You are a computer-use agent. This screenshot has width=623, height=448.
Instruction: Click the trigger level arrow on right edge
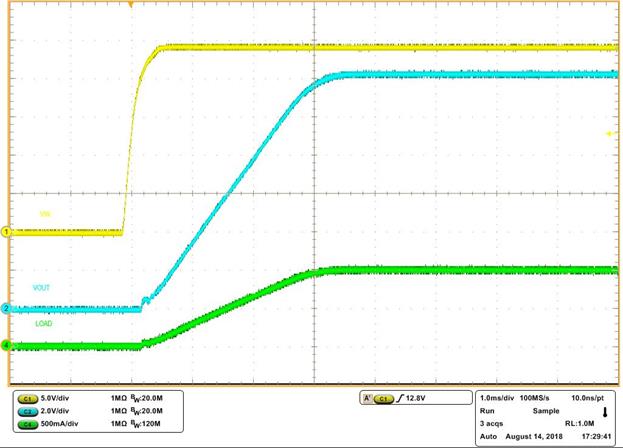(609, 133)
